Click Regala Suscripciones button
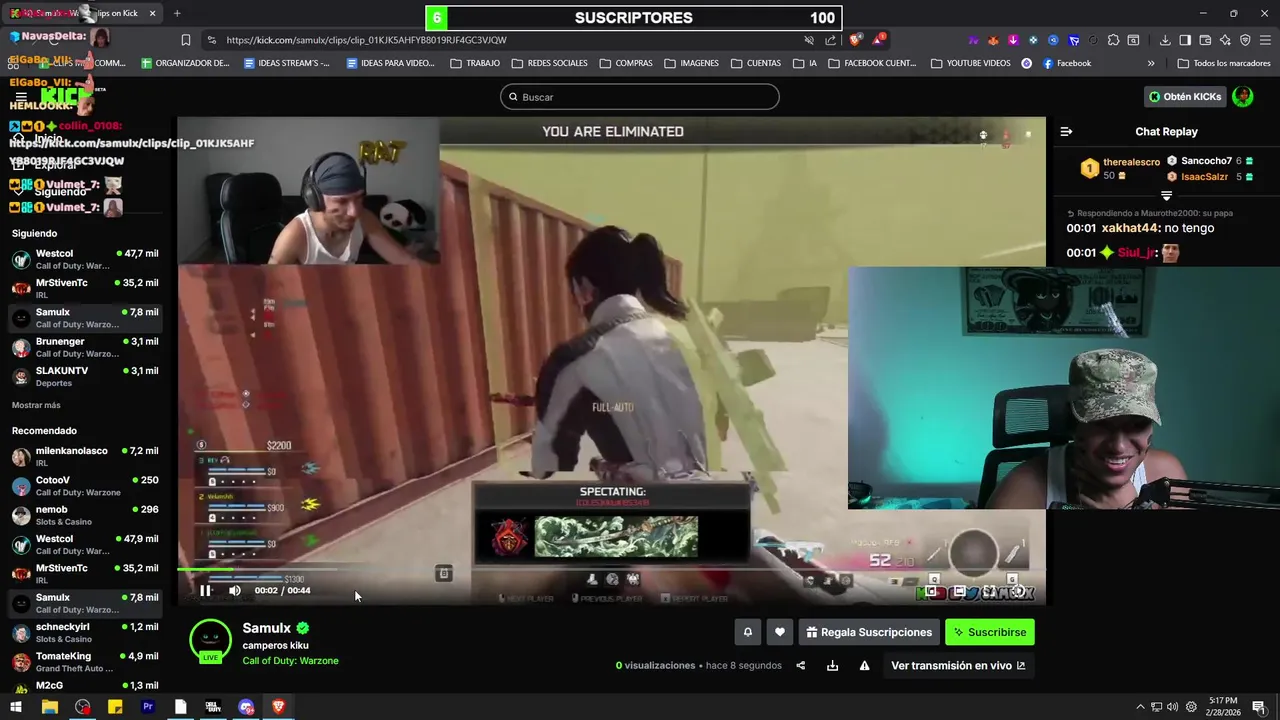The image size is (1280, 720). click(869, 632)
